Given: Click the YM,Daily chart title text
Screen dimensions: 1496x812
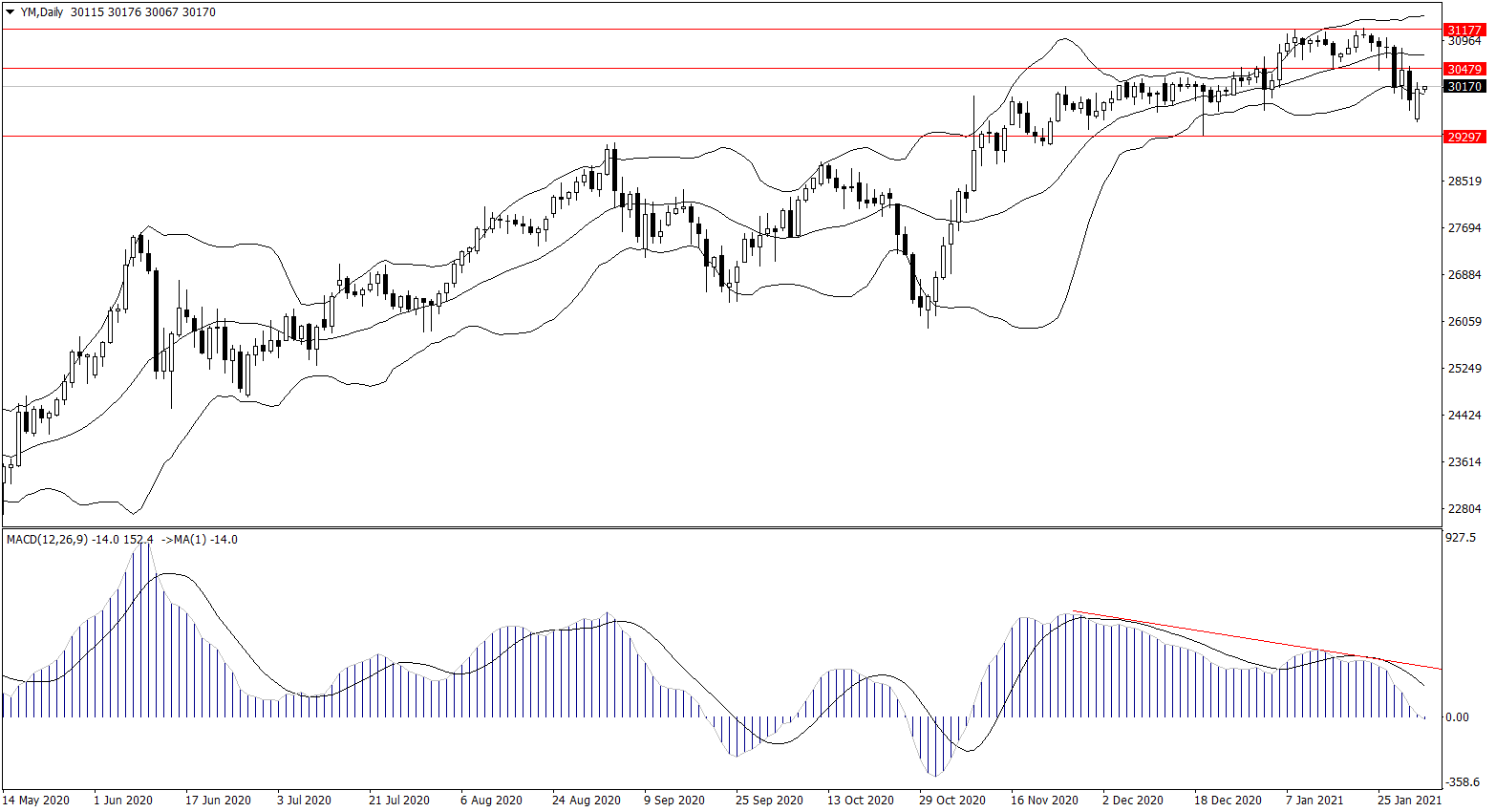Looking at the screenshot, I should [42, 12].
